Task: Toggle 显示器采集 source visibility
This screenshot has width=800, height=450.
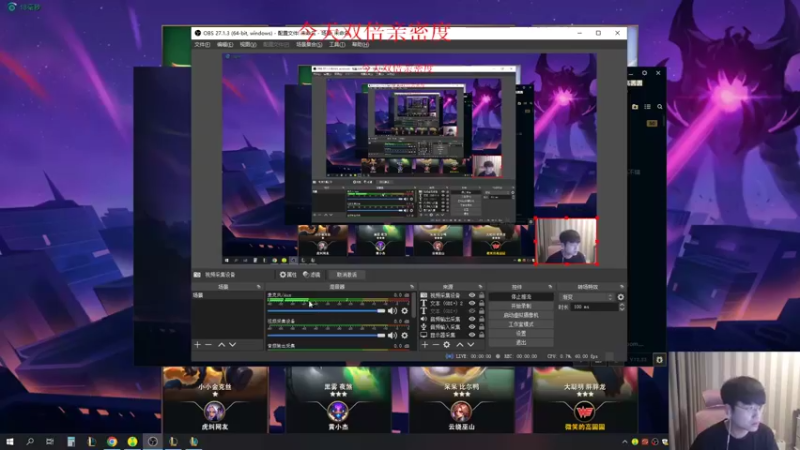Action: [472, 335]
